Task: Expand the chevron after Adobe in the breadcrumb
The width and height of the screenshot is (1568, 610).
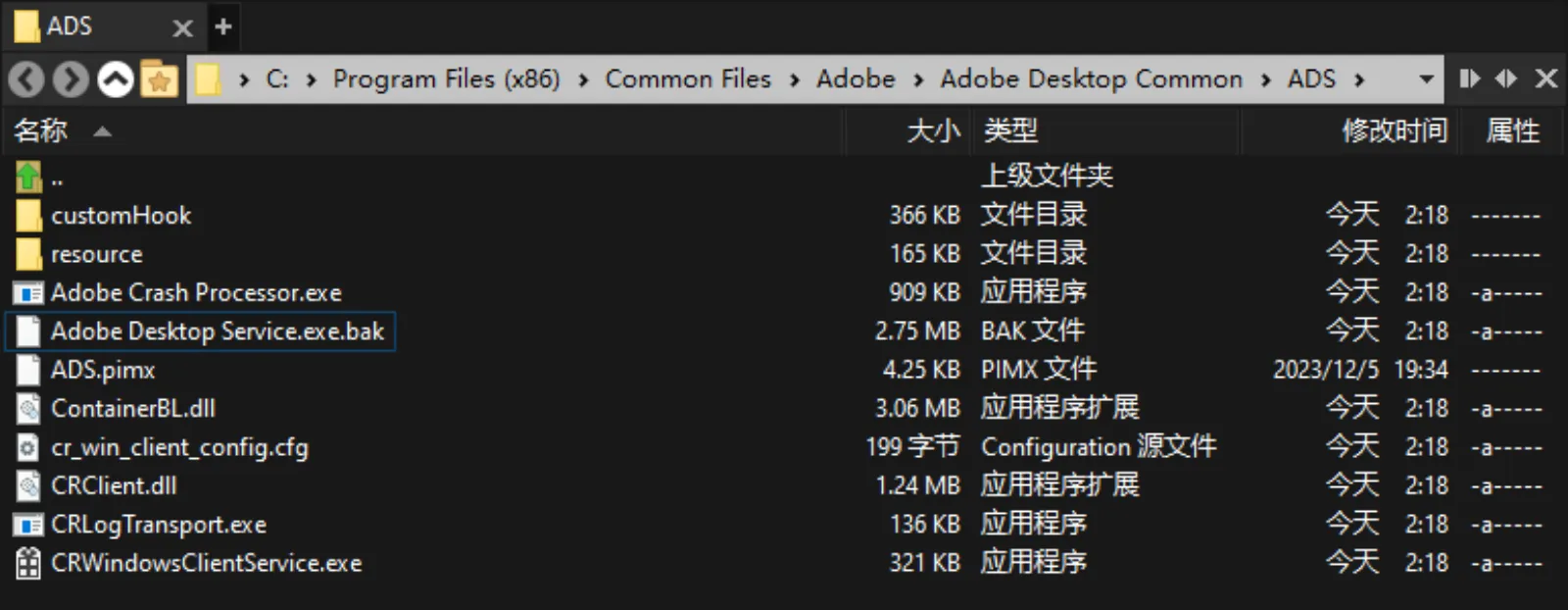Action: tap(917, 78)
